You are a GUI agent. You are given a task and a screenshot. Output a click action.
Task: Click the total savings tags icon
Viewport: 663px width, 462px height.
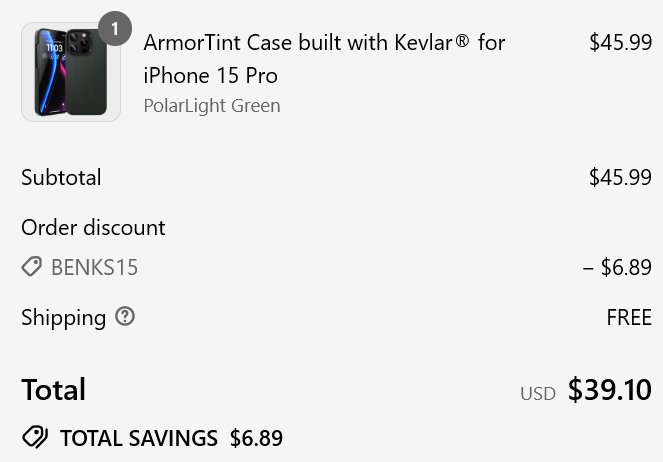tap(35, 437)
